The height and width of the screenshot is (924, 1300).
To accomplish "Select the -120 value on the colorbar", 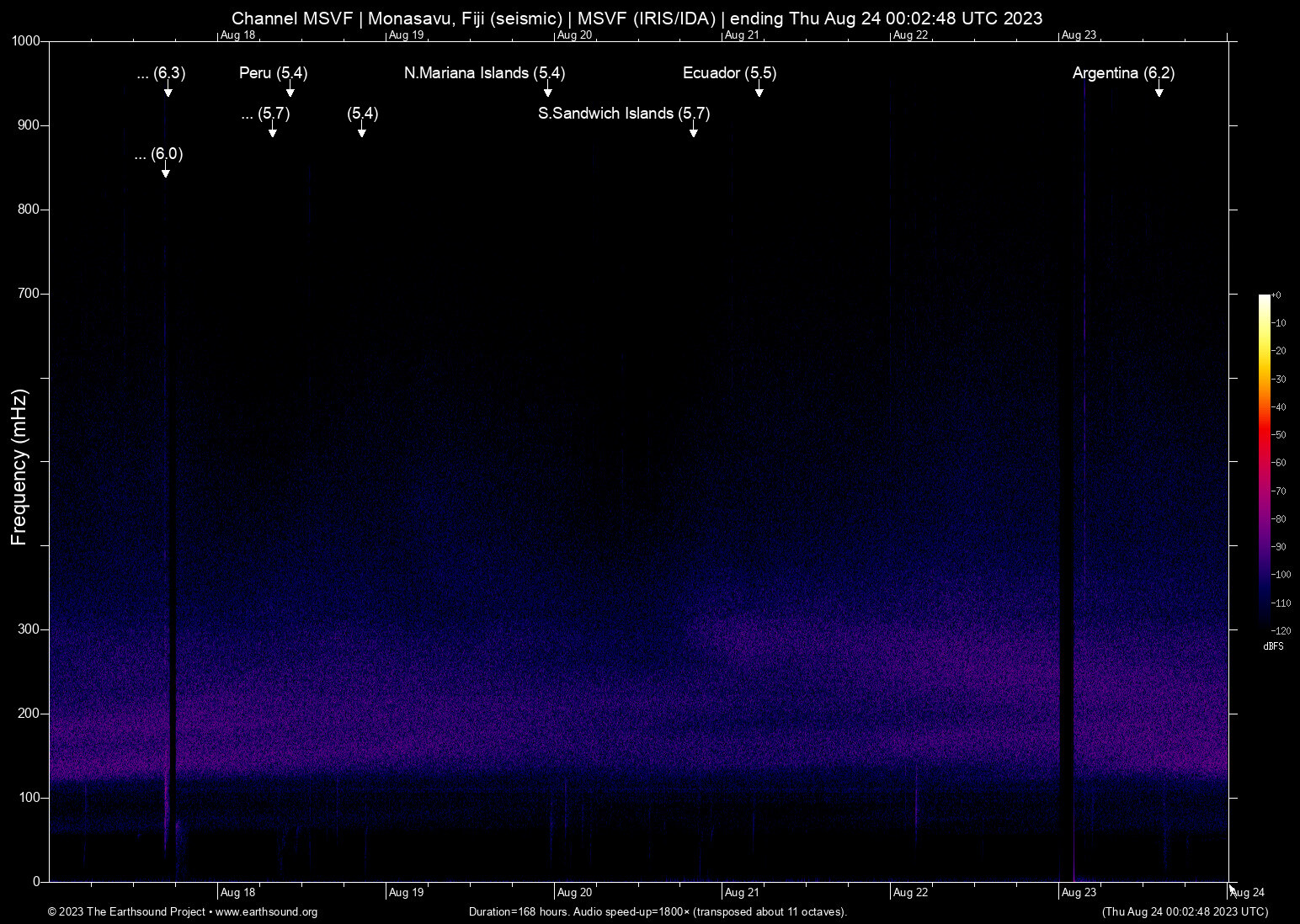I will click(x=1281, y=630).
